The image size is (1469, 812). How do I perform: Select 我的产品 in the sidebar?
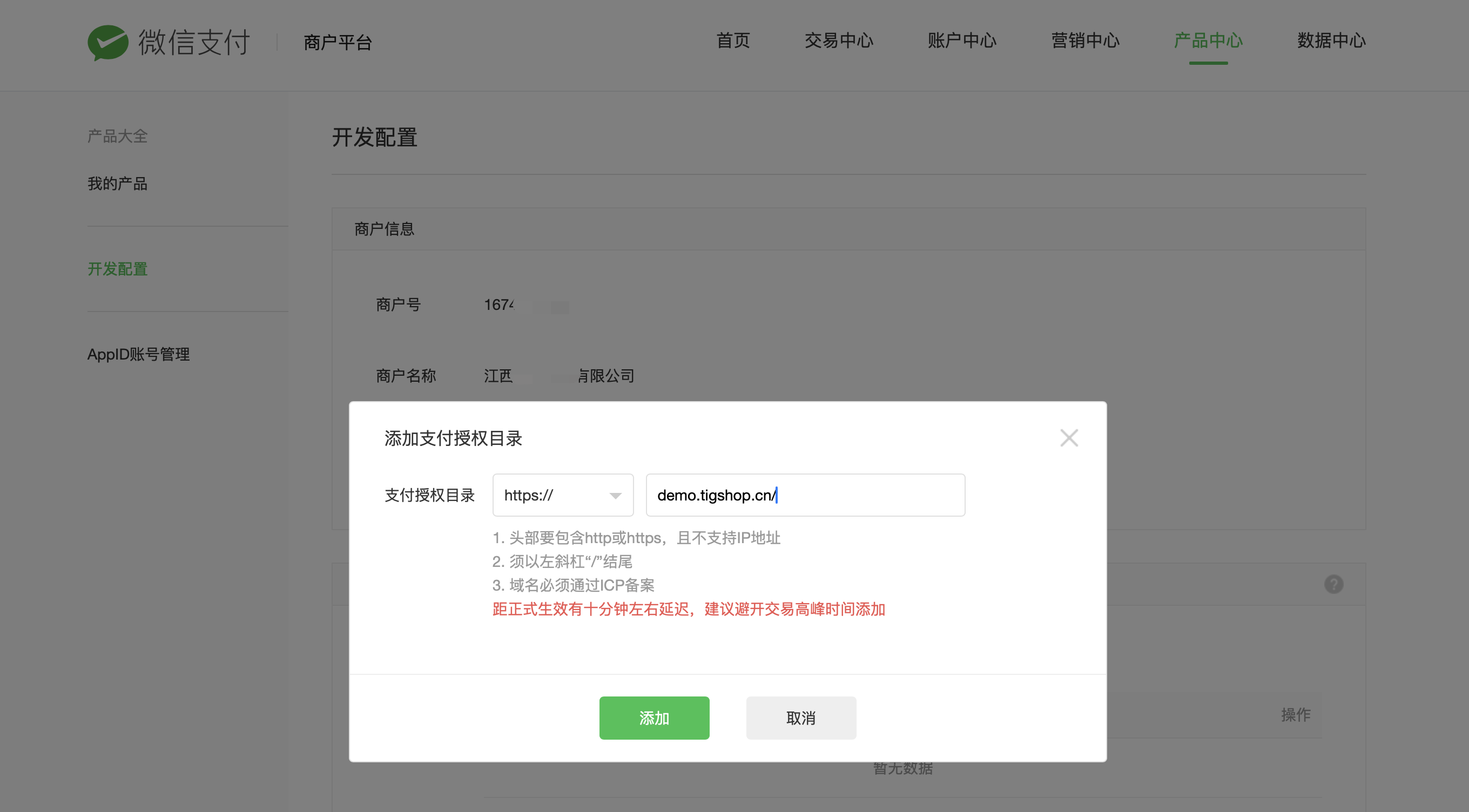coord(118,184)
